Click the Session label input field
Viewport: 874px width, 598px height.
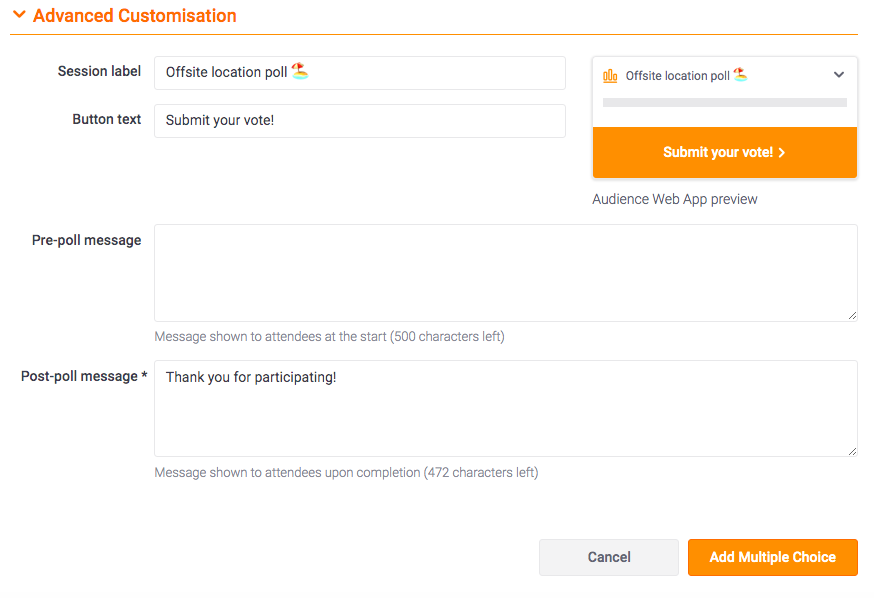click(360, 73)
